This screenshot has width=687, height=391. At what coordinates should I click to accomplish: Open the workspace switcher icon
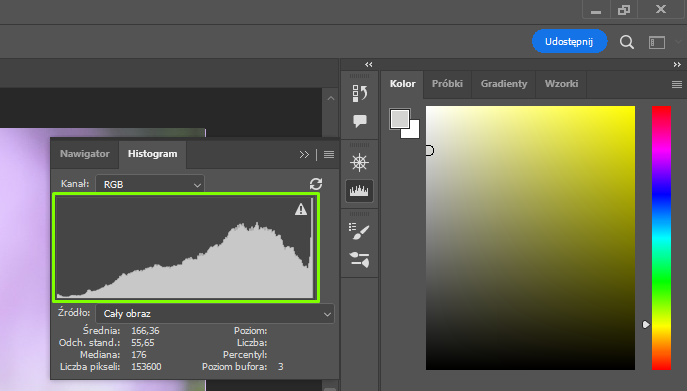tap(657, 42)
